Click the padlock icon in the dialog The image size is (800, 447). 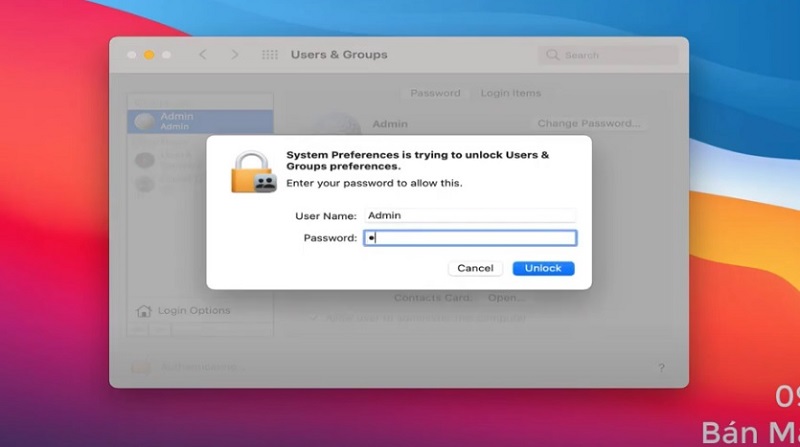point(254,172)
